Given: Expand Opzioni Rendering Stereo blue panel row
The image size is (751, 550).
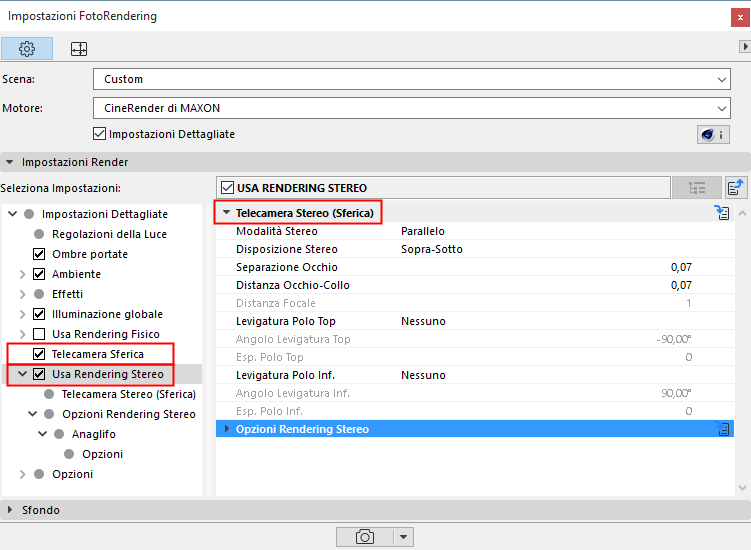Looking at the screenshot, I should (x=227, y=429).
